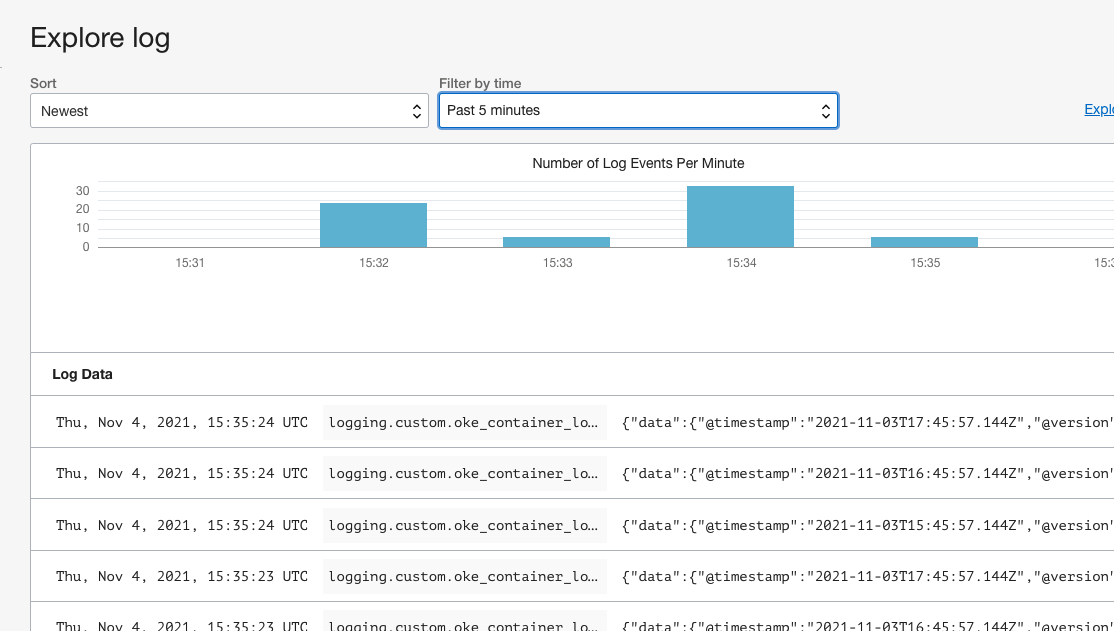Screen dimensions: 1114x631
Task: Follow the Explore link at top right
Action: tap(1098, 109)
